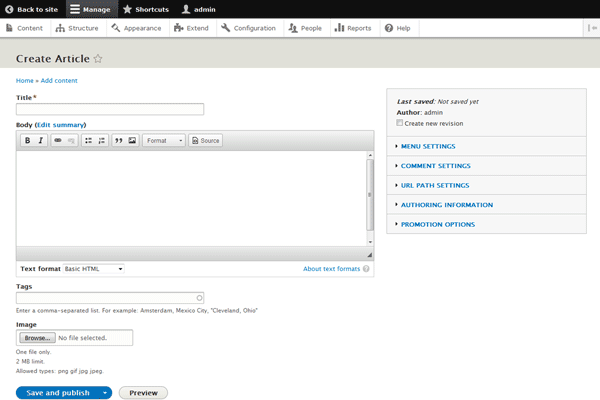The image size is (600, 400).
Task: Switch editor to Source view
Action: 205,141
